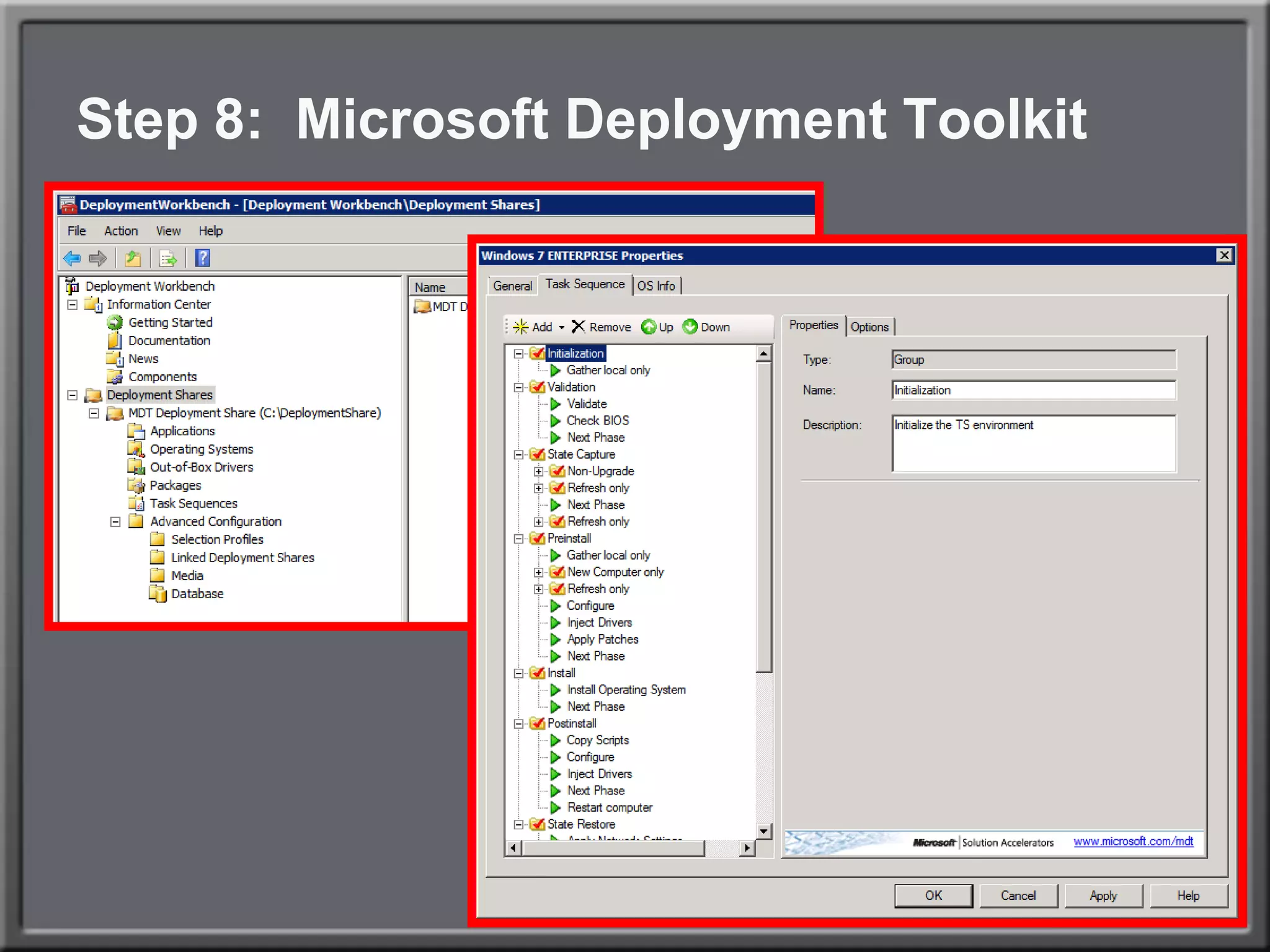Screen dimensions: 1270x952
Task: Expand the Non-Upgrade group
Action: coord(539,472)
